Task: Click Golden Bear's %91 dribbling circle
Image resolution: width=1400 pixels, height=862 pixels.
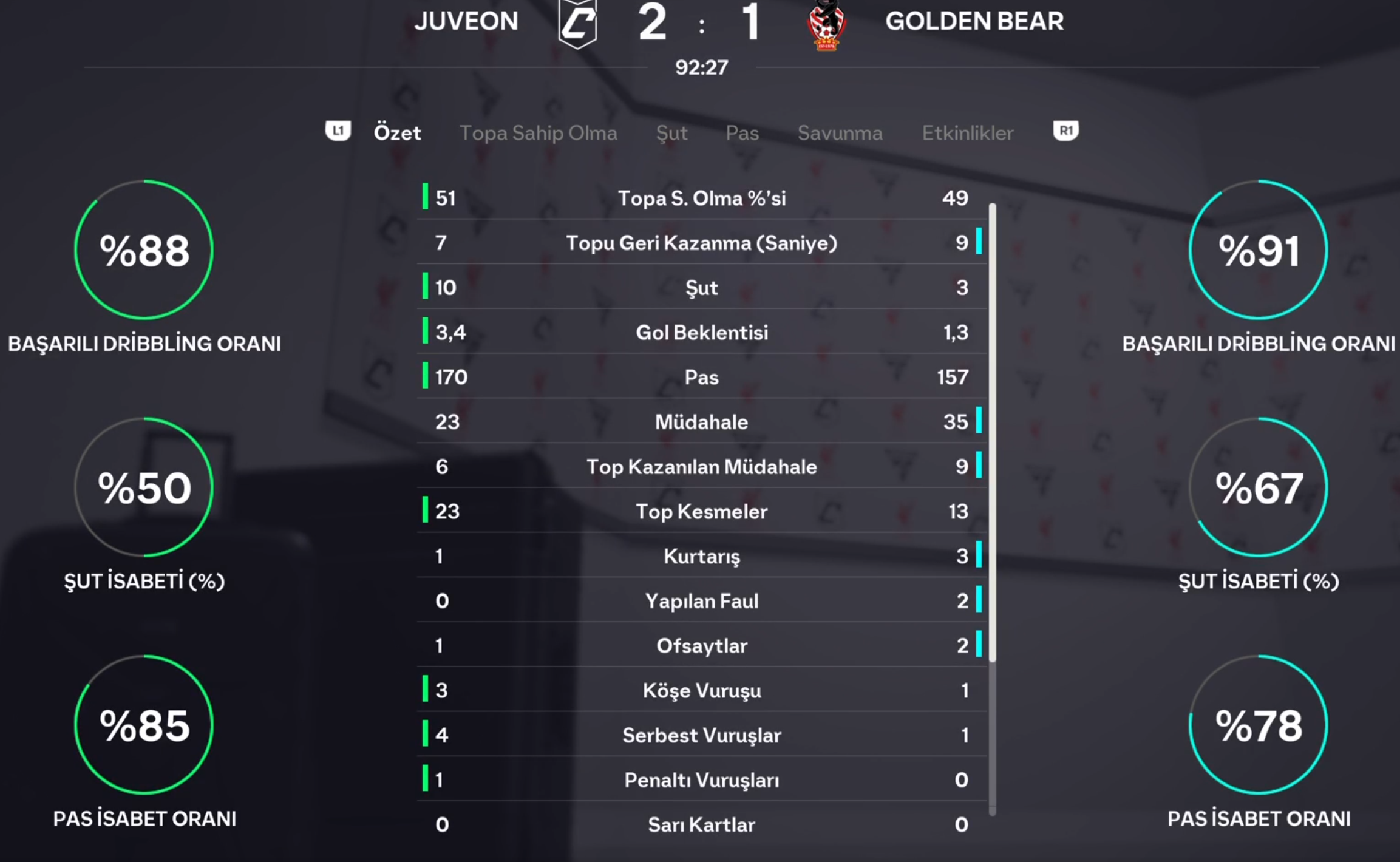Action: point(1258,249)
